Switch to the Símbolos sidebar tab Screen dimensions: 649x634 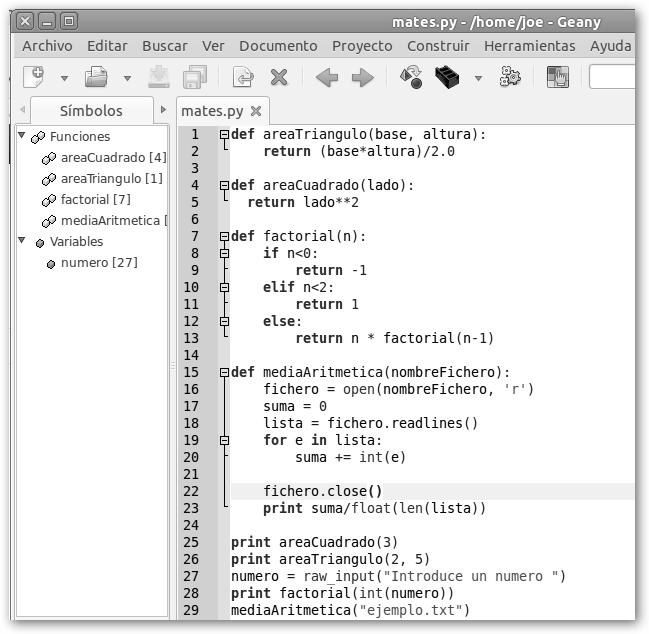[x=91, y=111]
